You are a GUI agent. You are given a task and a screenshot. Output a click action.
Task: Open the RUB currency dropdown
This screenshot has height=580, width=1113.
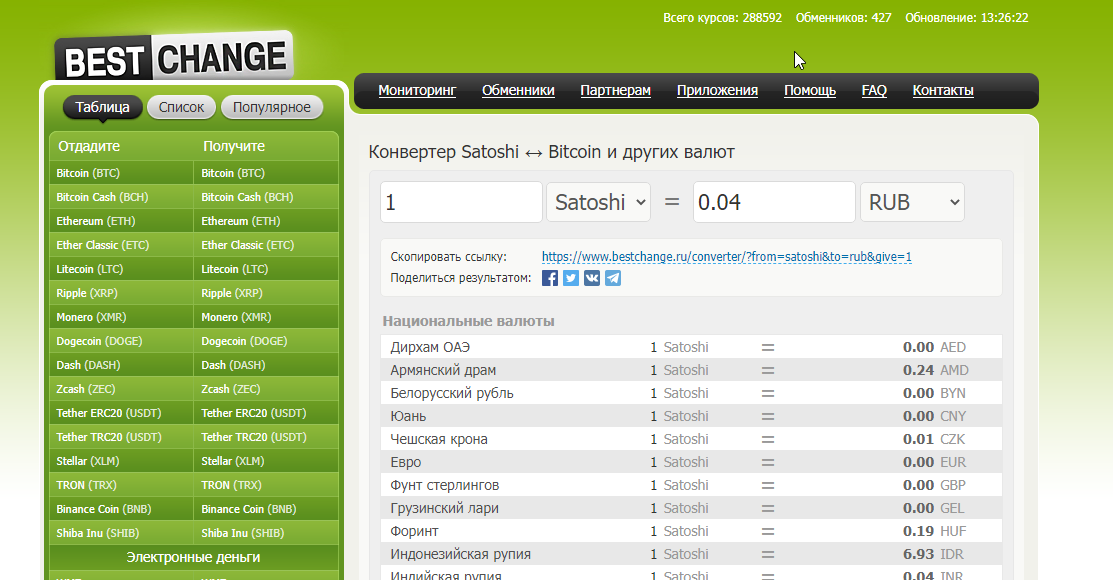click(x=912, y=202)
